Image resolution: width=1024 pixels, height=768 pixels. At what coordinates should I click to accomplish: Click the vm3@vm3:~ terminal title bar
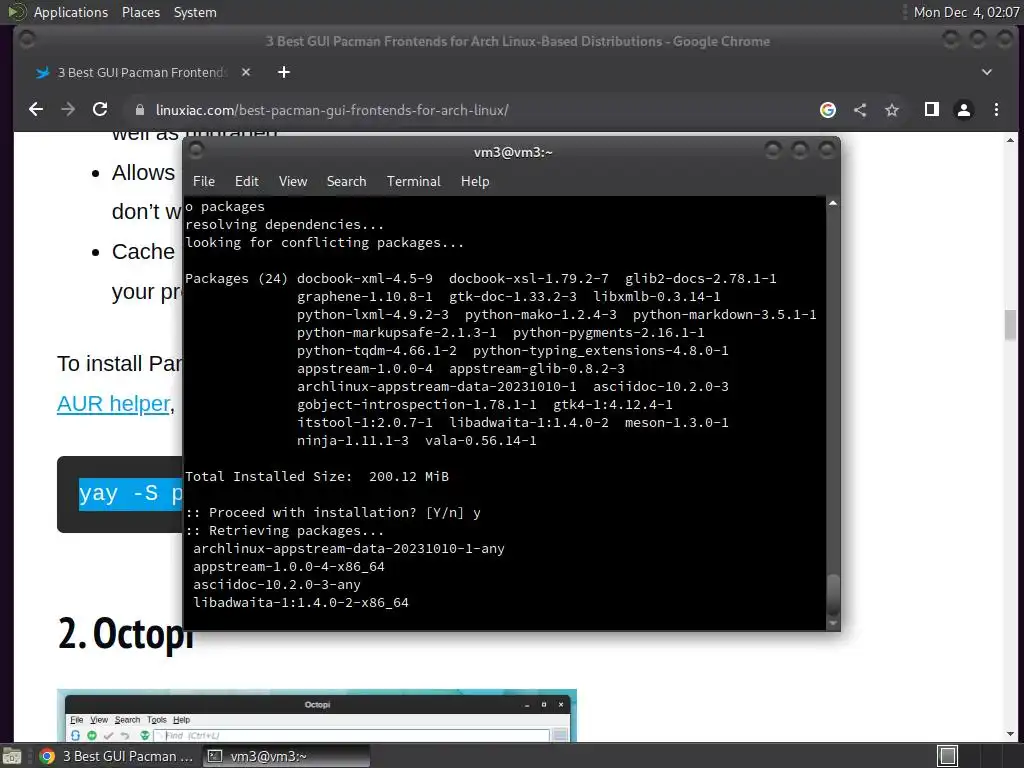coord(513,152)
